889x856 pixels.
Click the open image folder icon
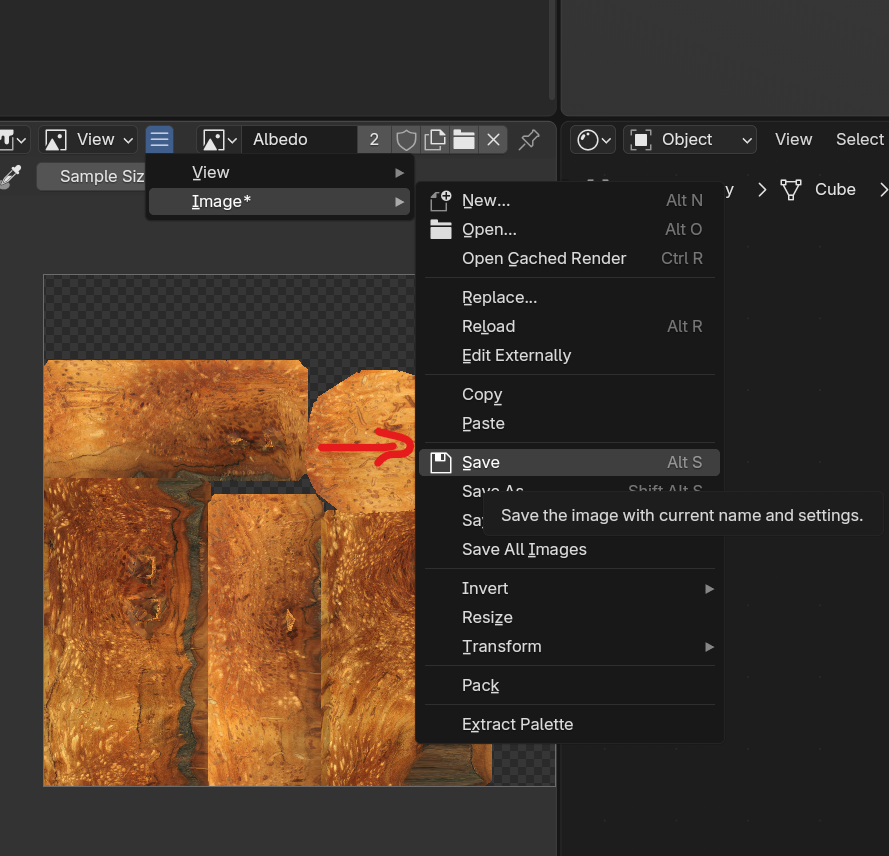click(464, 139)
